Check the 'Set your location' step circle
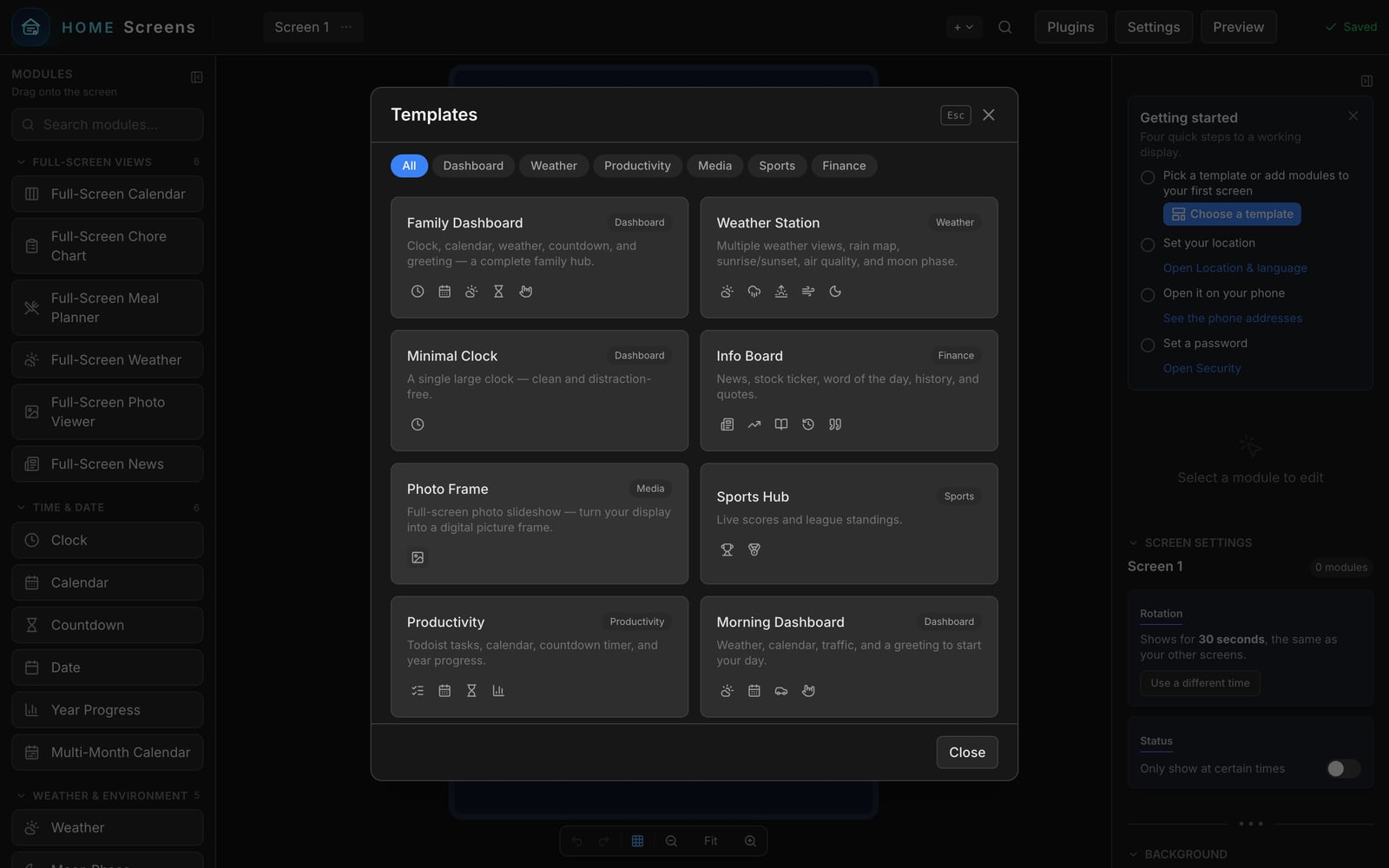This screenshot has height=868, width=1389. tap(1148, 245)
